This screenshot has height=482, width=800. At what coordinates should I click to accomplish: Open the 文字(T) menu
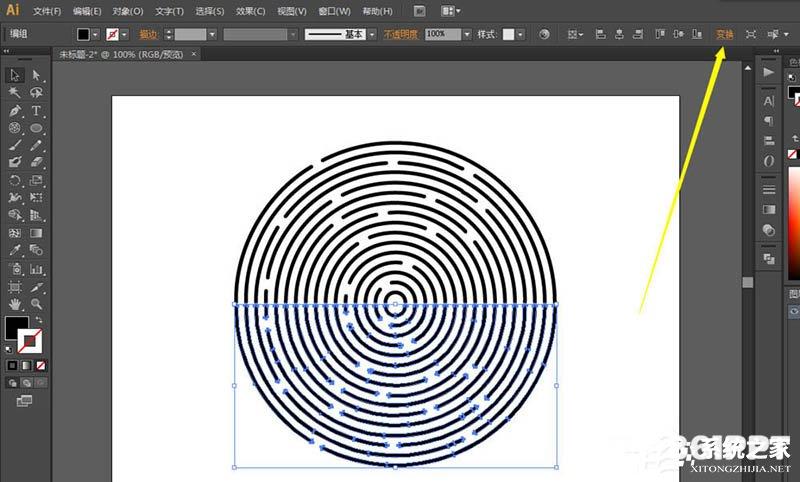tap(169, 11)
